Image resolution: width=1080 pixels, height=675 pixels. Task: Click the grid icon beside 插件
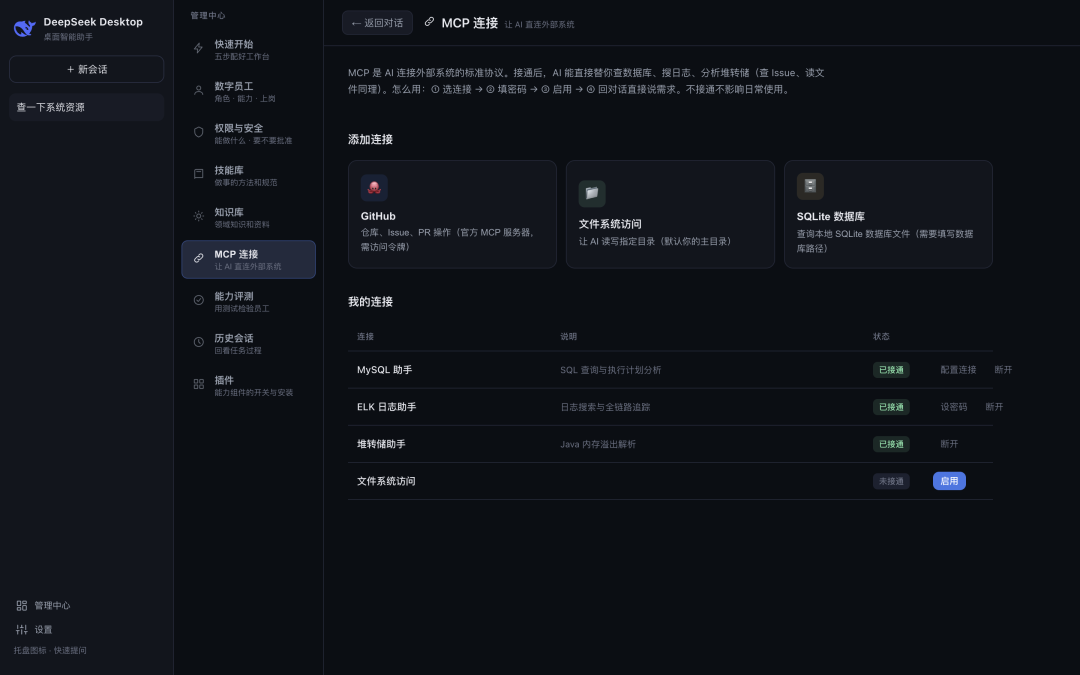(198, 384)
